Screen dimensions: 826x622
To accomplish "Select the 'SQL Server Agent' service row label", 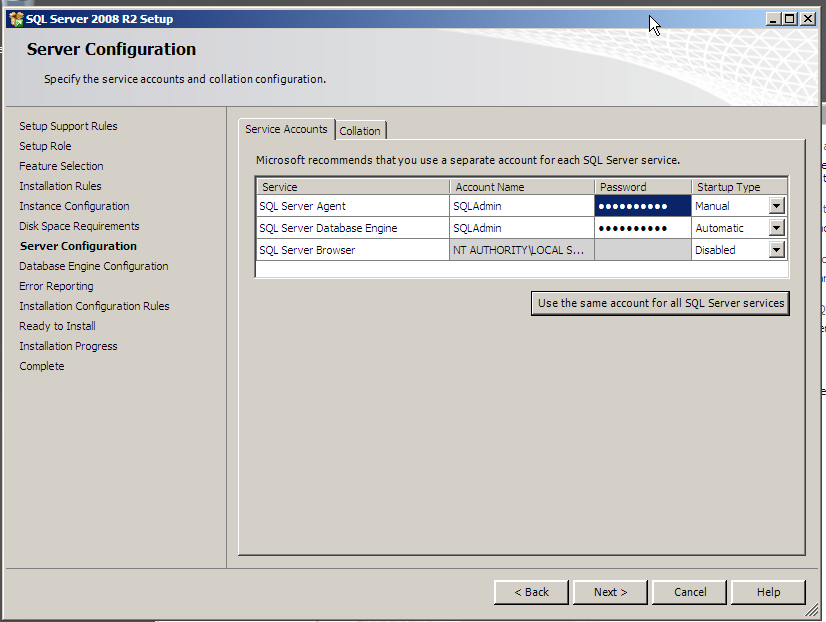I will click(x=302, y=206).
